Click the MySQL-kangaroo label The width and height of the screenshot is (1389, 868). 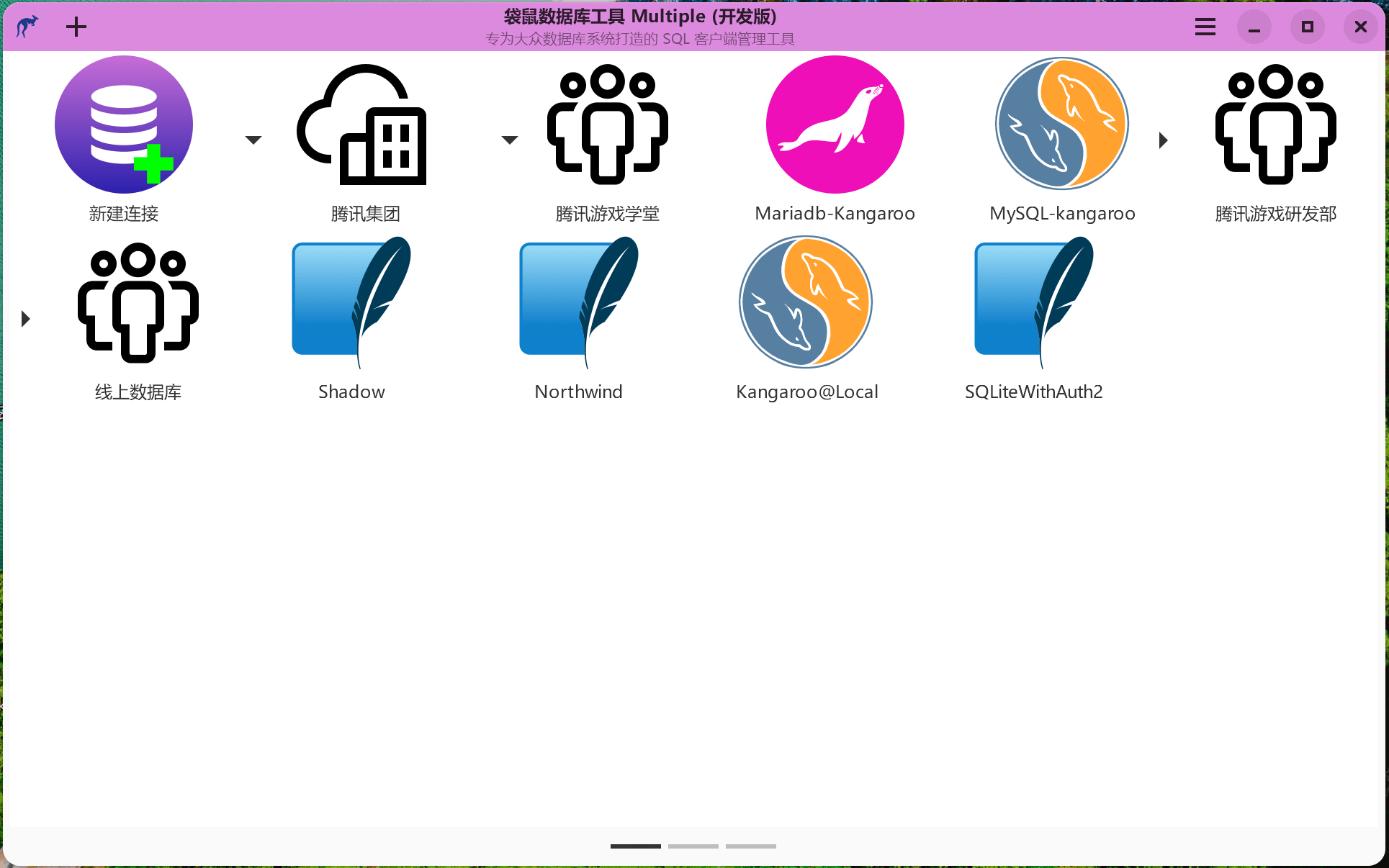pos(1063,214)
